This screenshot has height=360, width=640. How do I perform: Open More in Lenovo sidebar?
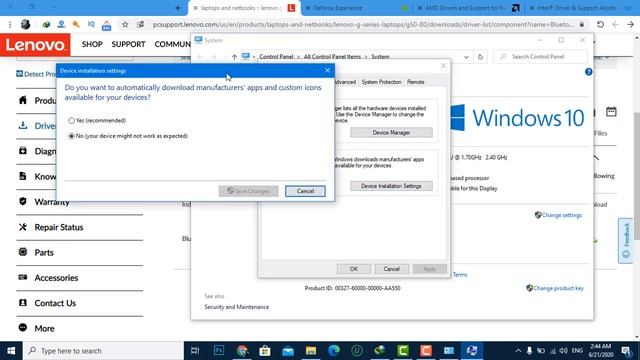point(44,329)
